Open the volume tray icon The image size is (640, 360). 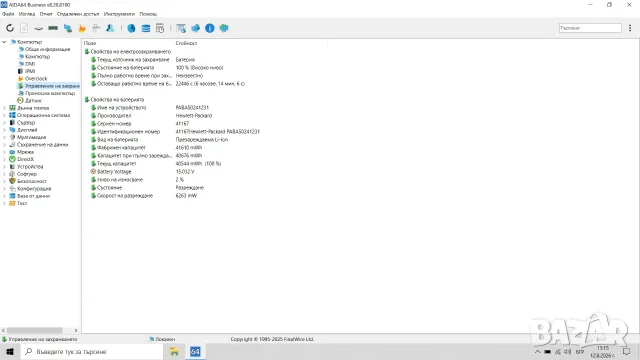coord(568,351)
